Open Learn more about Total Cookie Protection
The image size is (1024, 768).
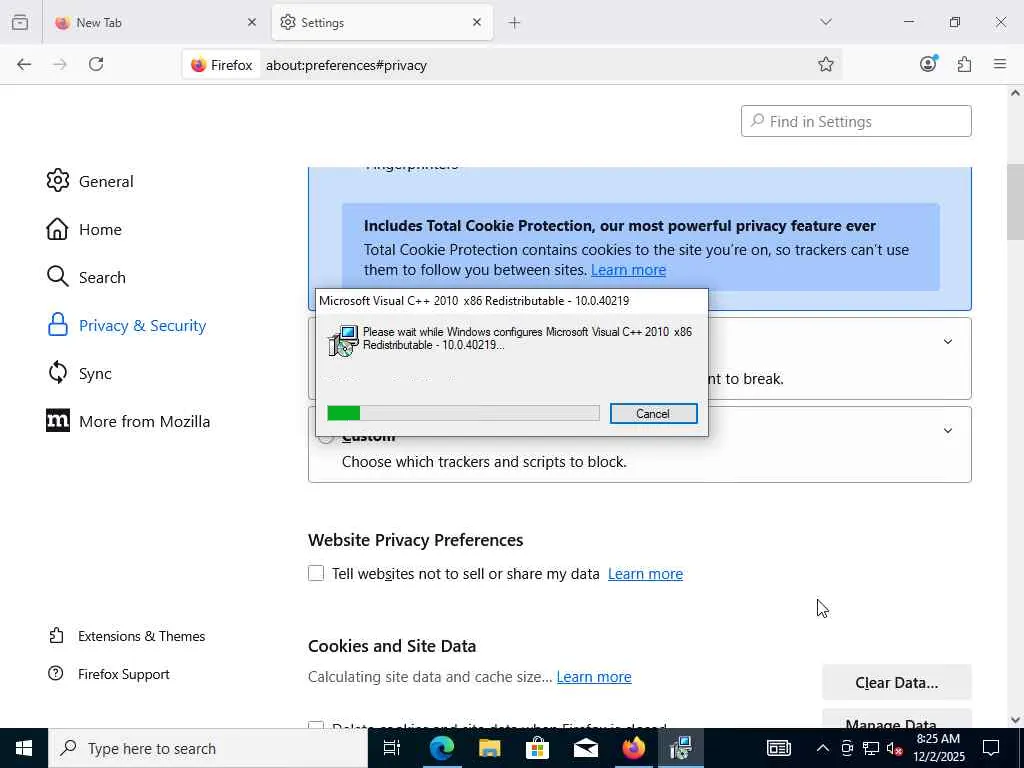click(x=628, y=270)
